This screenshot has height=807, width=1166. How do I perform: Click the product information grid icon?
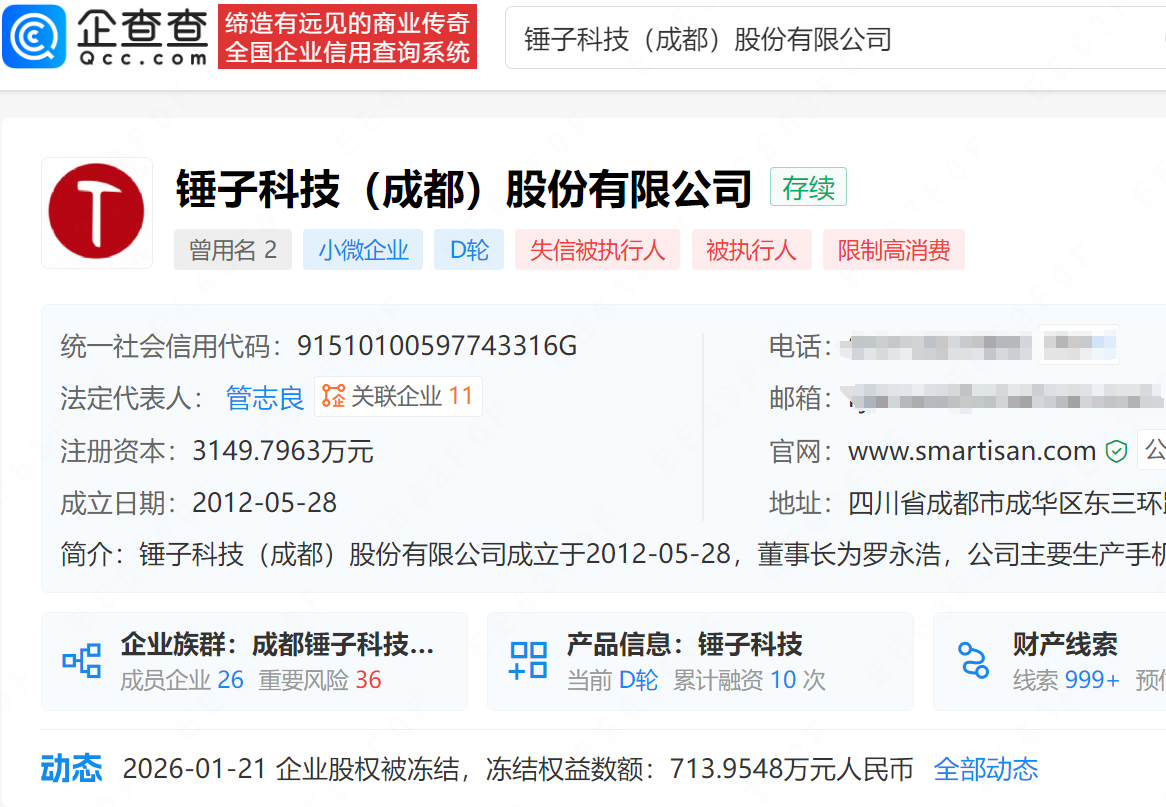pyautogui.click(x=528, y=661)
